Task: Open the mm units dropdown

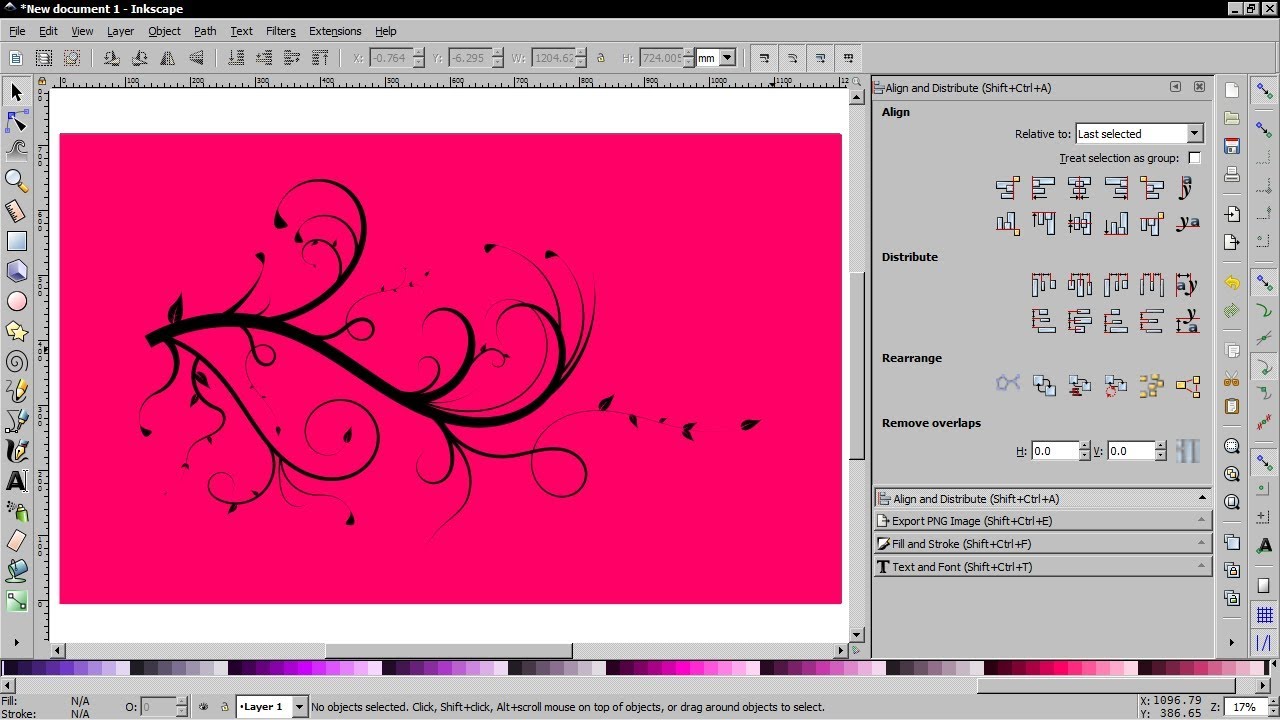Action: 727,59
